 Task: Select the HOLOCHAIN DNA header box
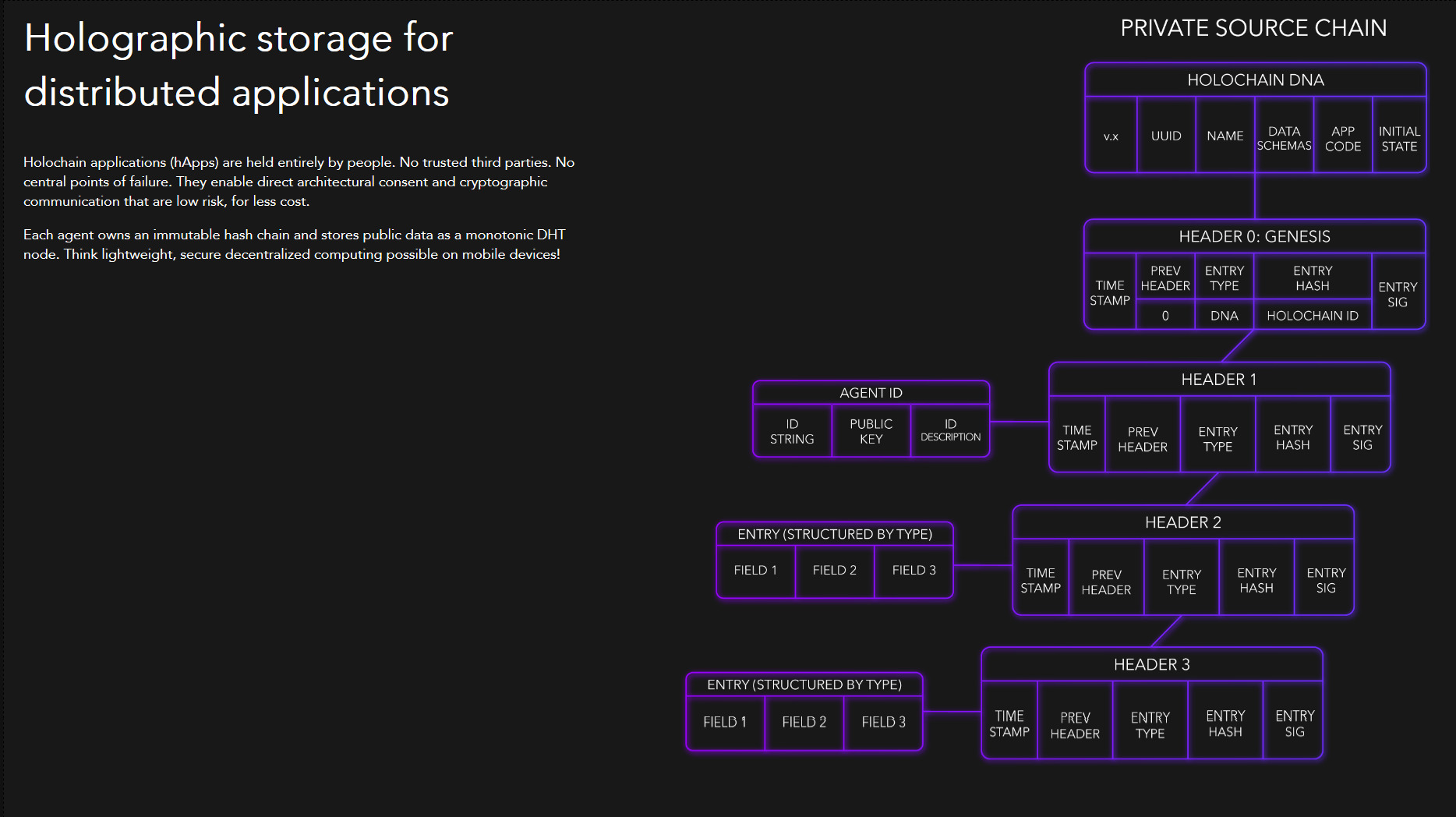pyautogui.click(x=1256, y=80)
